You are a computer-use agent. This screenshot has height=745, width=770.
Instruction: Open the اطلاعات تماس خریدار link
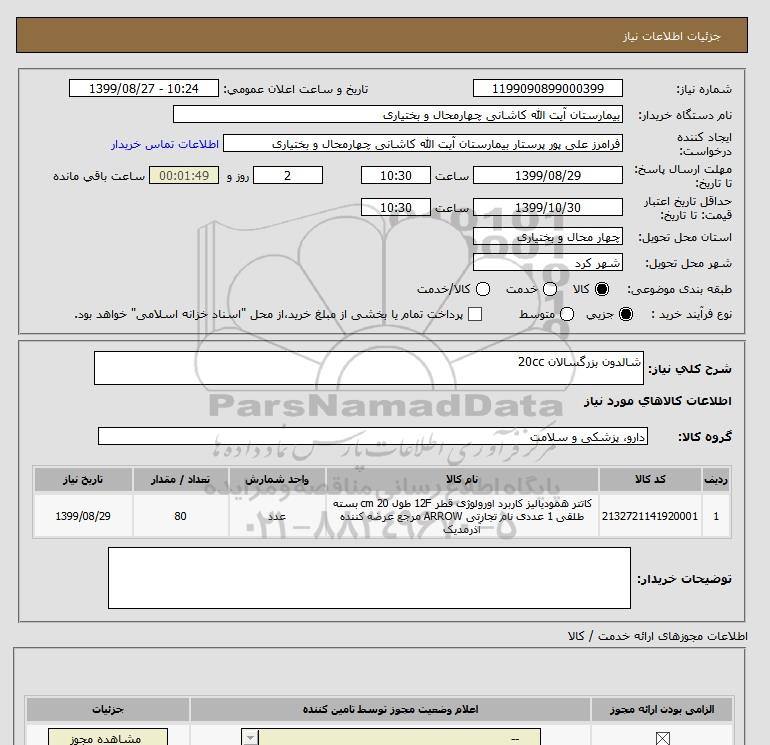(165, 144)
